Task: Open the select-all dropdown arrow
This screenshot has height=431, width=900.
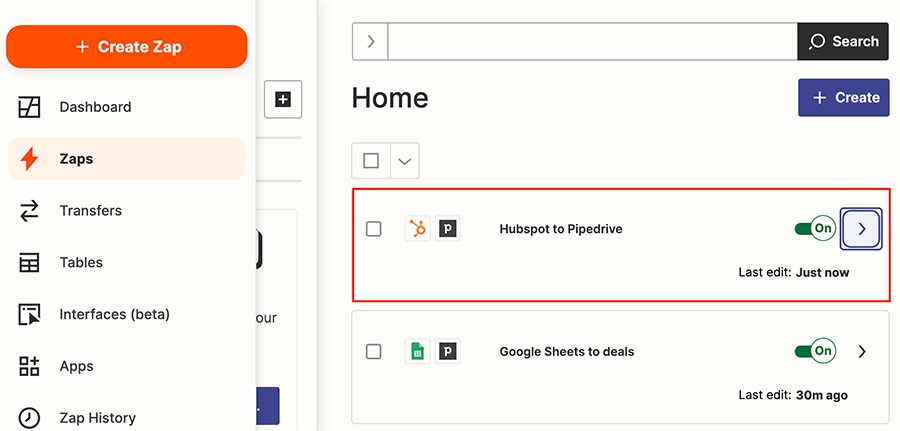Action: [x=405, y=161]
